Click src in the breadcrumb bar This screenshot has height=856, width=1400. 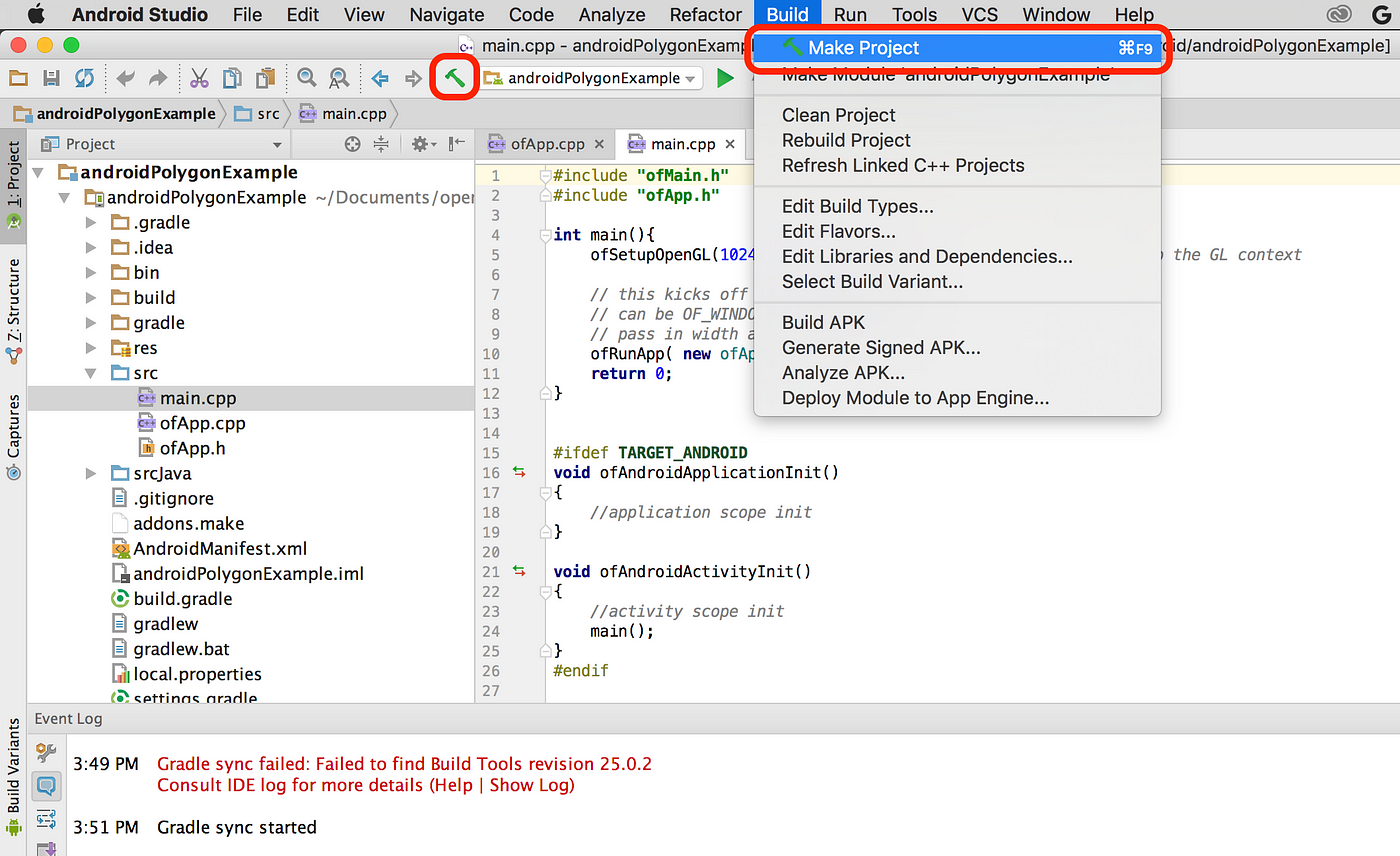[x=257, y=114]
